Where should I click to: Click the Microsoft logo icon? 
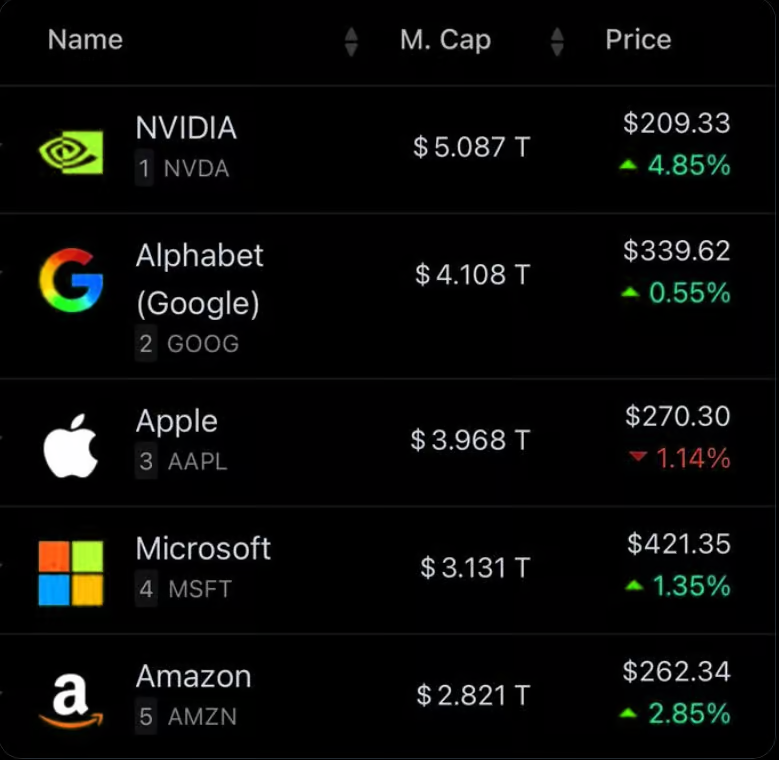(x=70, y=573)
